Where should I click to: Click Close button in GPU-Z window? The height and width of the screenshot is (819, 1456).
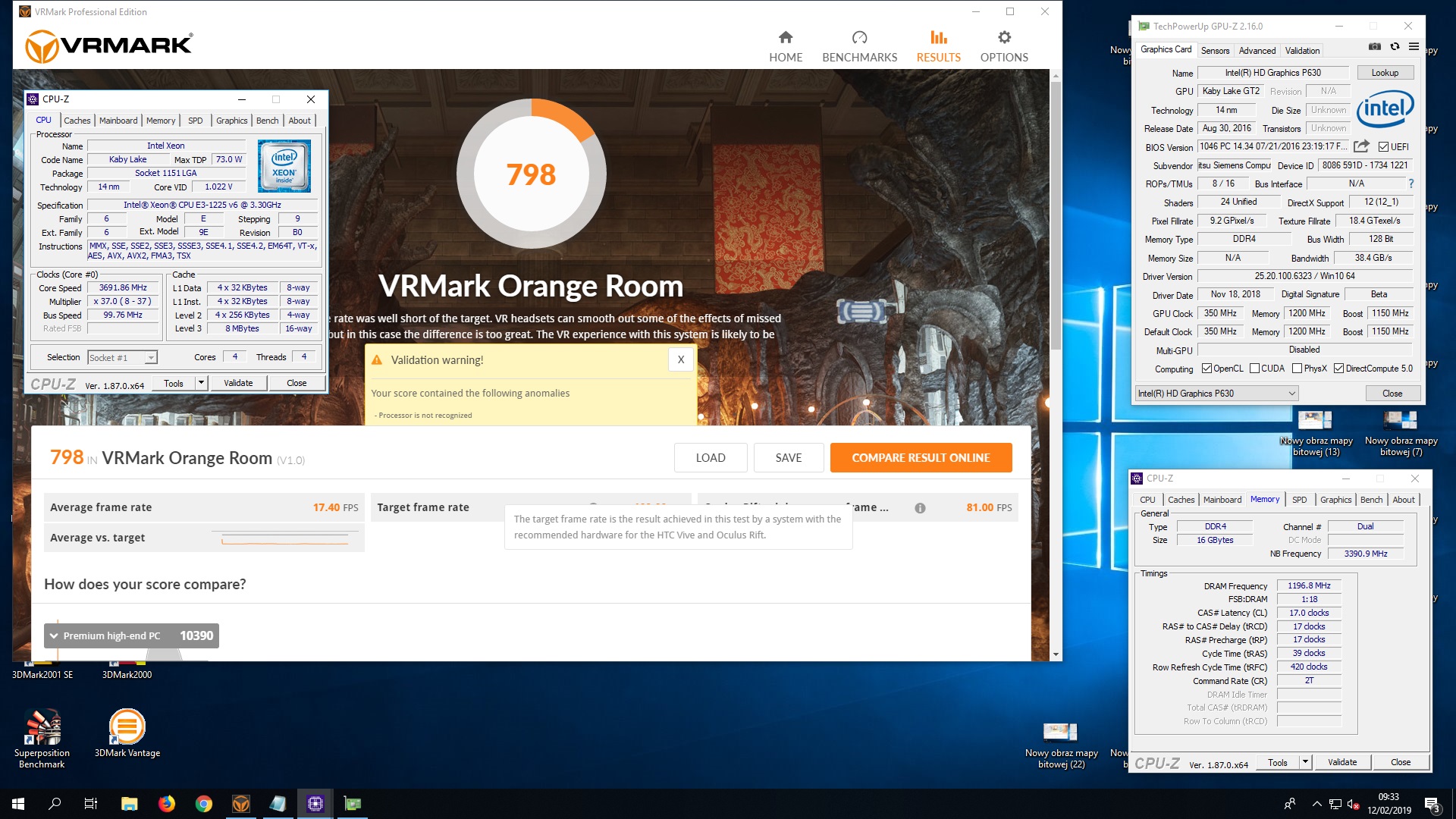coord(1392,393)
